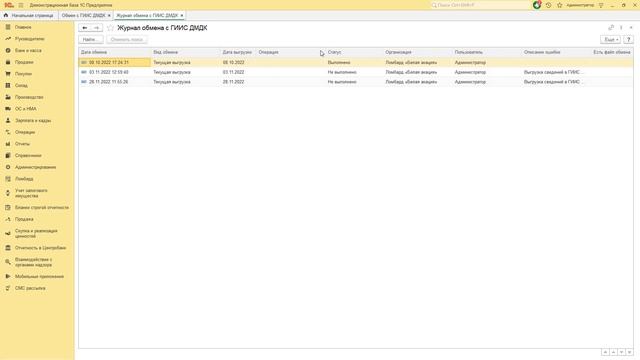Screen dimensions: 640x360
Task: Open help question mark button
Action: point(629,40)
